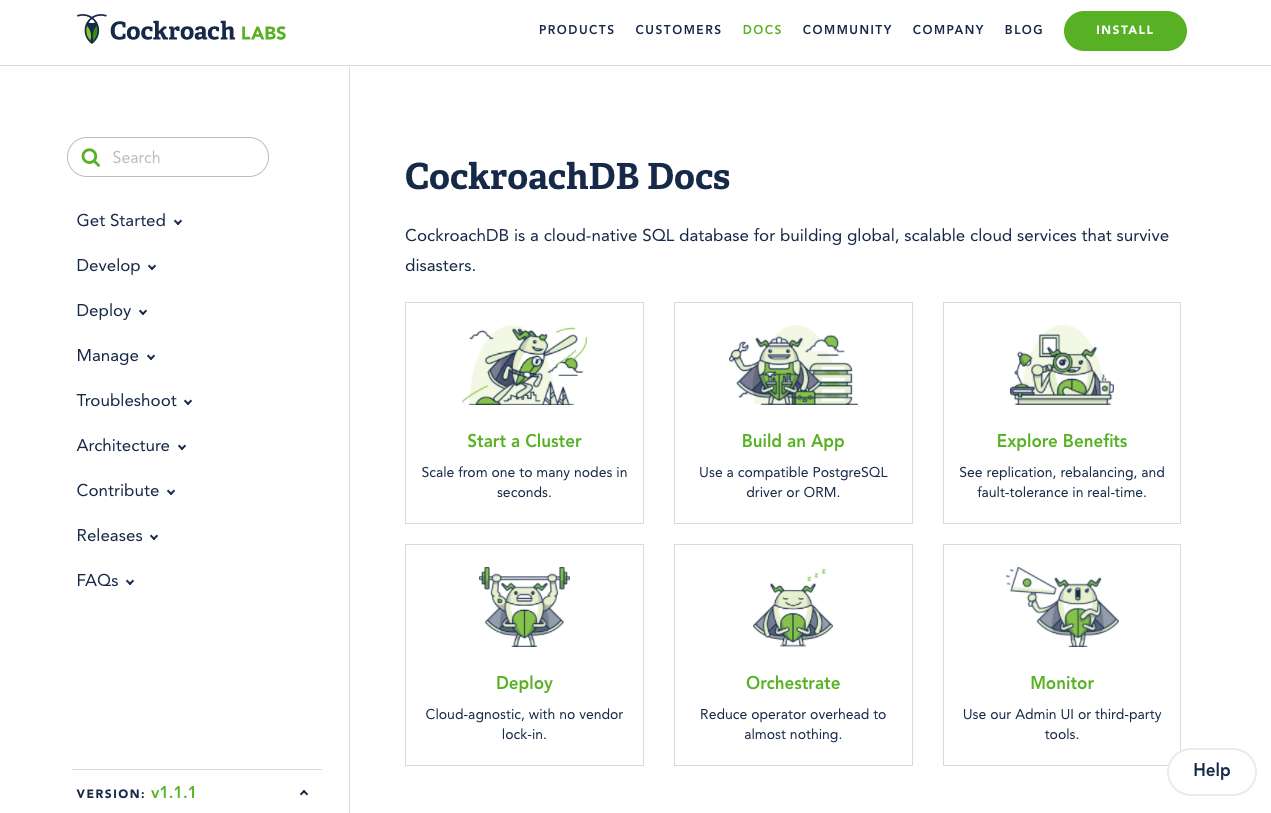Image resolution: width=1271 pixels, height=813 pixels.
Task: Click the Build an App card image
Action: [793, 364]
